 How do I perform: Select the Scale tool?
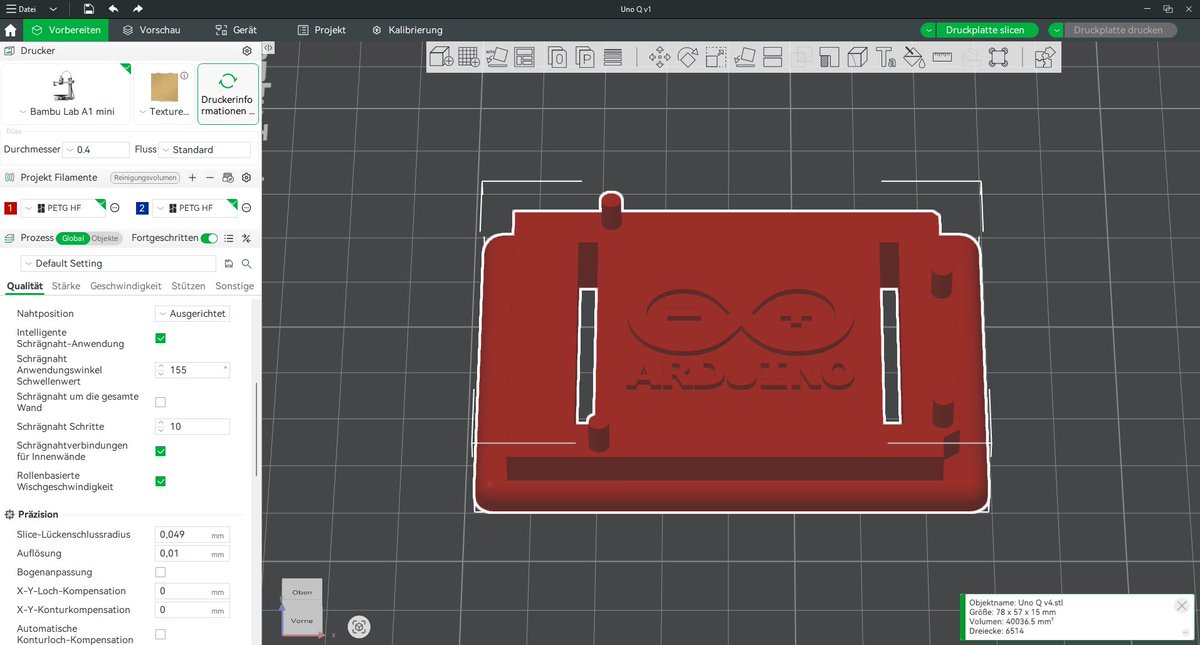[x=715, y=57]
